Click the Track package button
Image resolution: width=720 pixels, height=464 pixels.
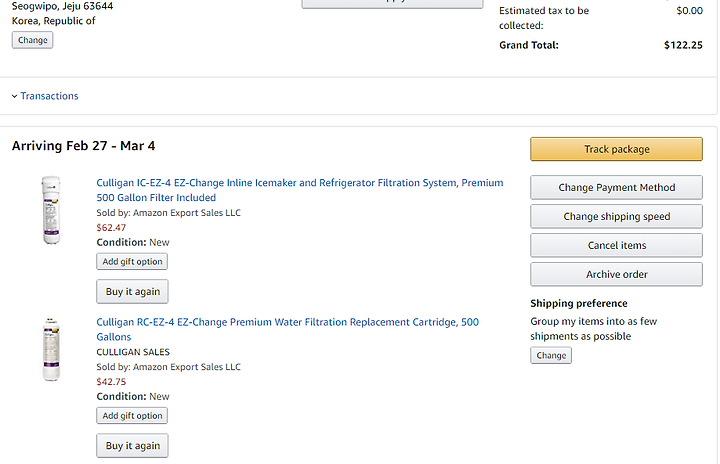pyautogui.click(x=616, y=149)
